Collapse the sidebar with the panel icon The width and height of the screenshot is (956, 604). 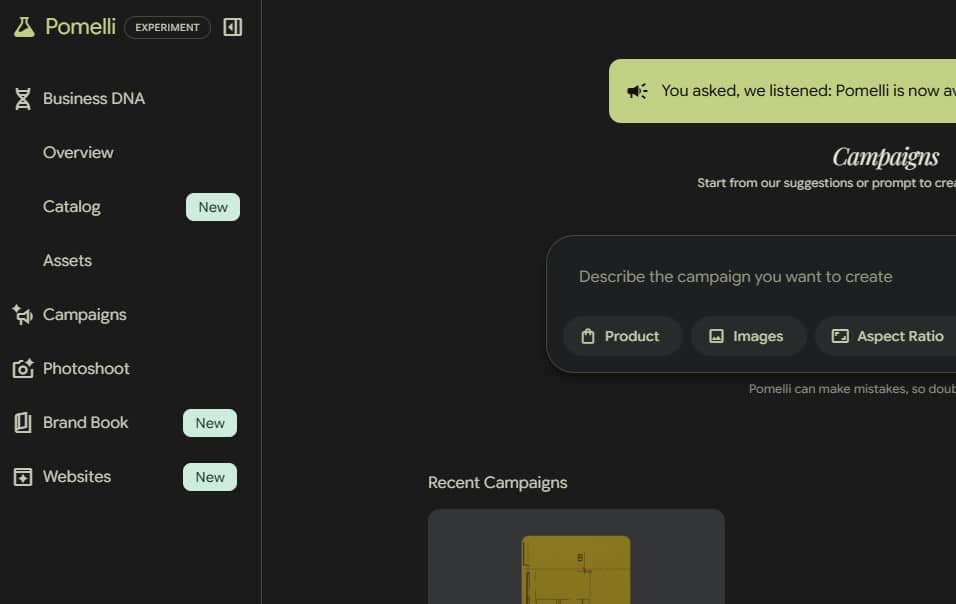pos(232,27)
